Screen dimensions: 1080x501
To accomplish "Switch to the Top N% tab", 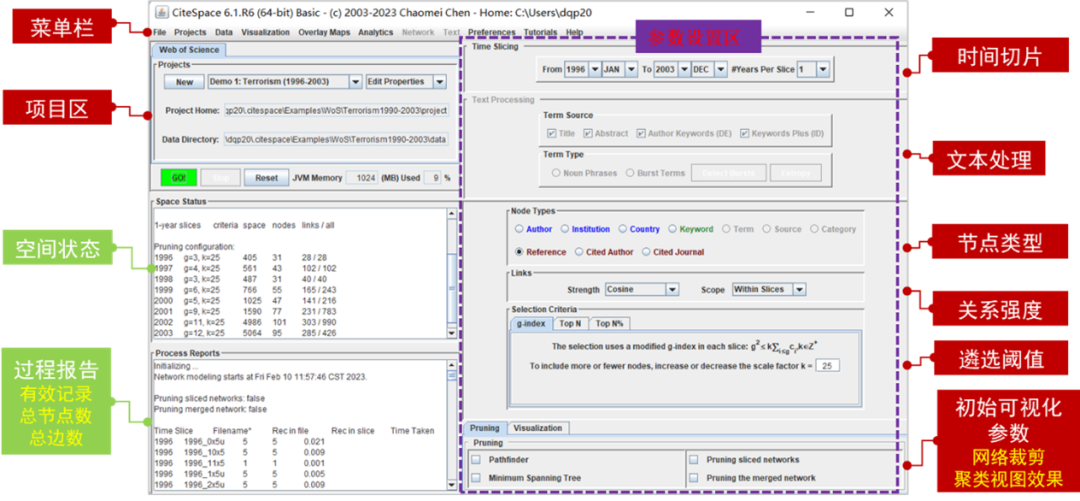I will (x=610, y=323).
